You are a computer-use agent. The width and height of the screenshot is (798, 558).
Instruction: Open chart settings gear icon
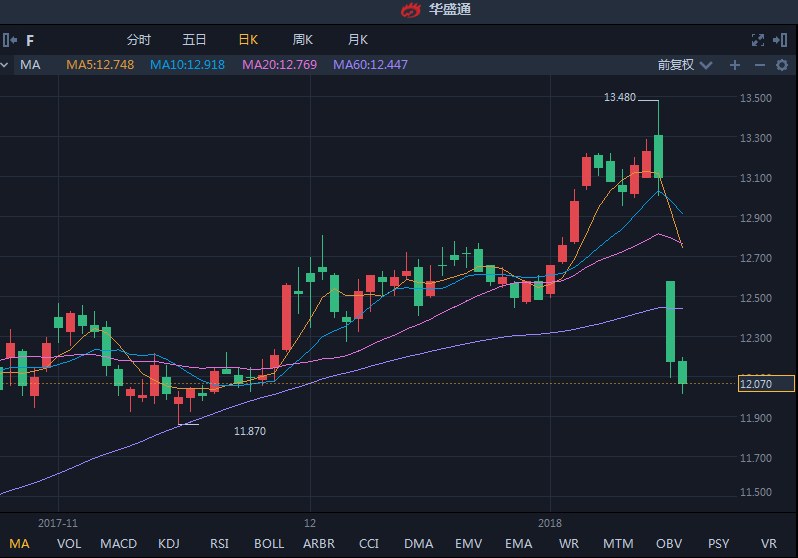[x=782, y=65]
